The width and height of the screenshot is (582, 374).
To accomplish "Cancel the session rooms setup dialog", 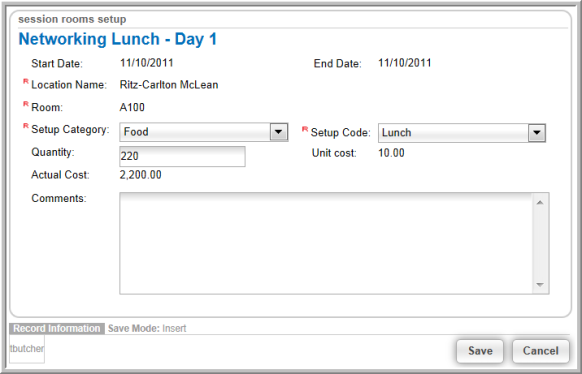I will click(540, 351).
